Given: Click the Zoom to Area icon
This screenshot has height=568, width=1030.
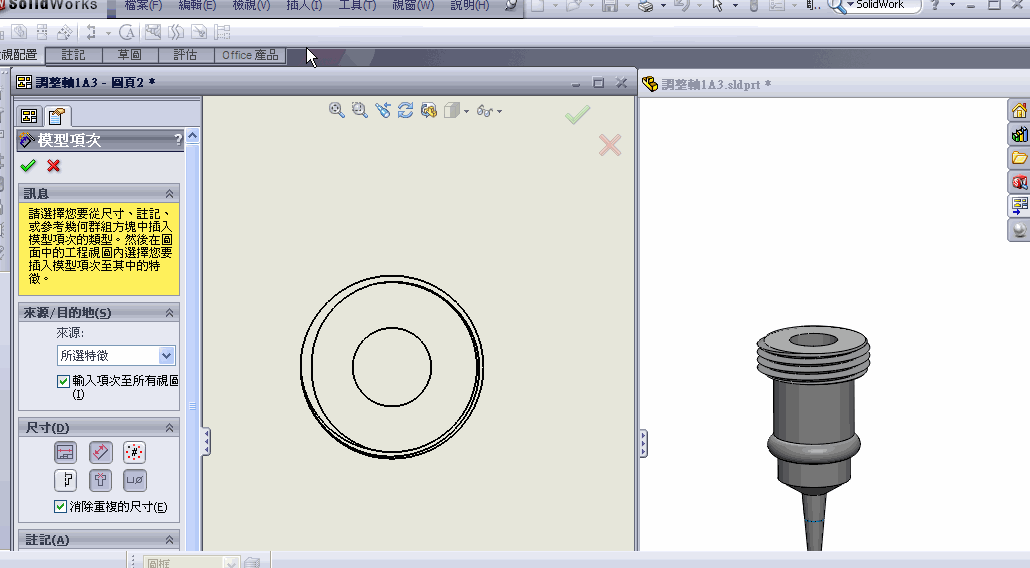Looking at the screenshot, I should (359, 110).
